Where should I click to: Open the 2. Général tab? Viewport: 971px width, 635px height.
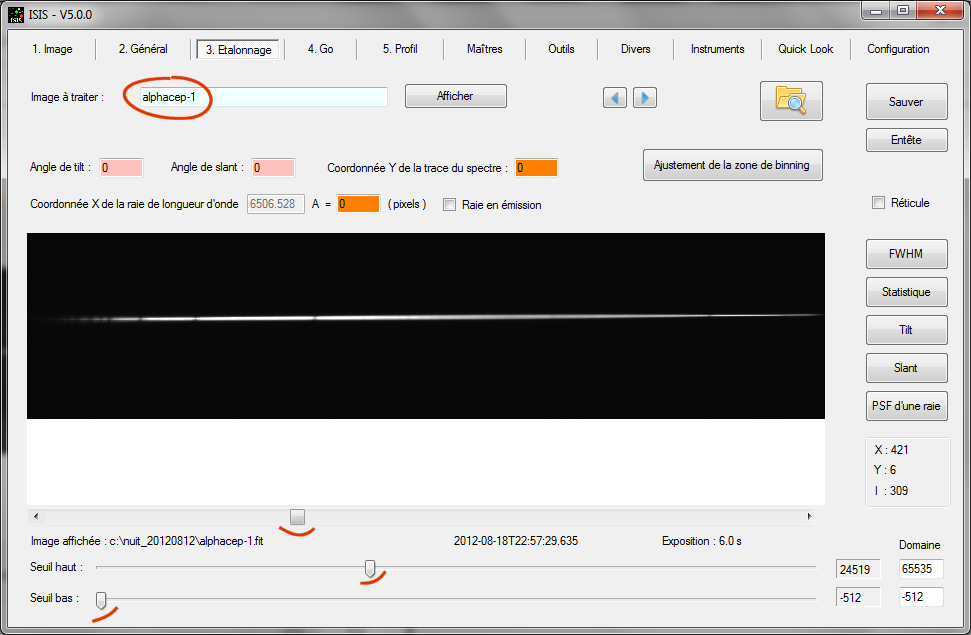[x=143, y=49]
